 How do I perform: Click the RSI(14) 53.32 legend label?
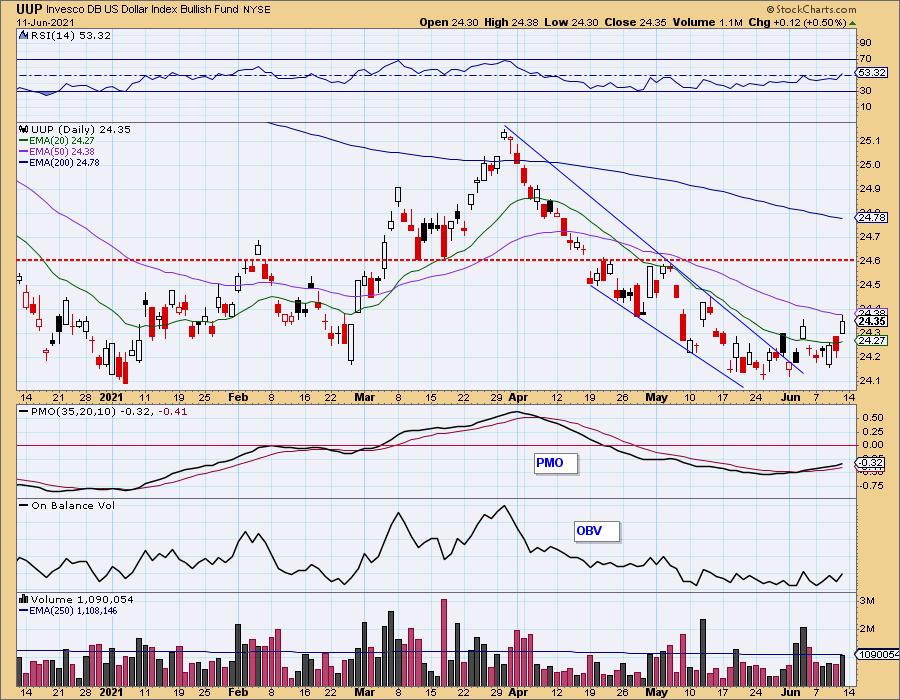coord(71,35)
